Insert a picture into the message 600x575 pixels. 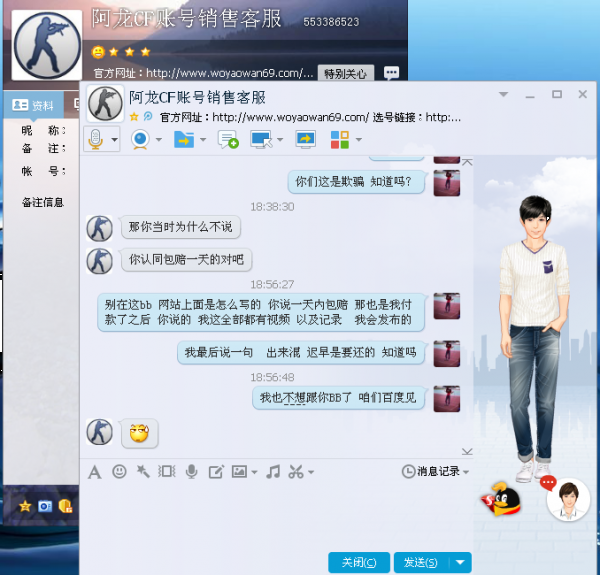click(239, 472)
